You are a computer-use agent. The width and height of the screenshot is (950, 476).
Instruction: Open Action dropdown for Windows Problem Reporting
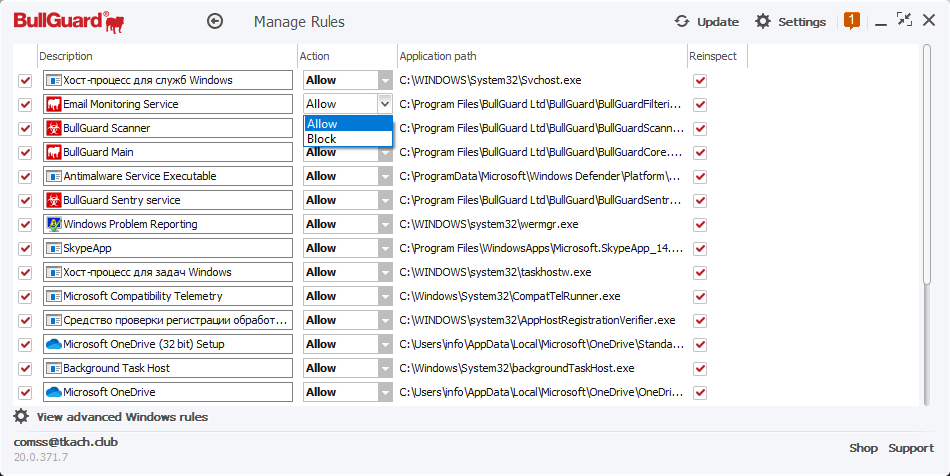click(x=385, y=224)
